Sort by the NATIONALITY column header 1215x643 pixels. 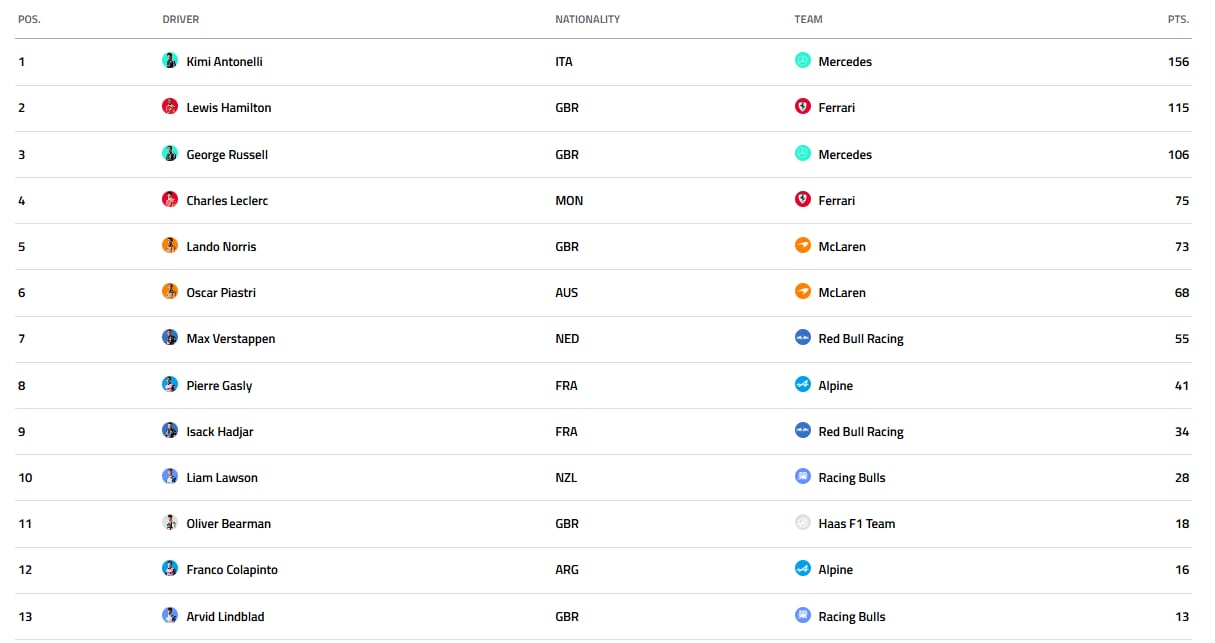(588, 19)
